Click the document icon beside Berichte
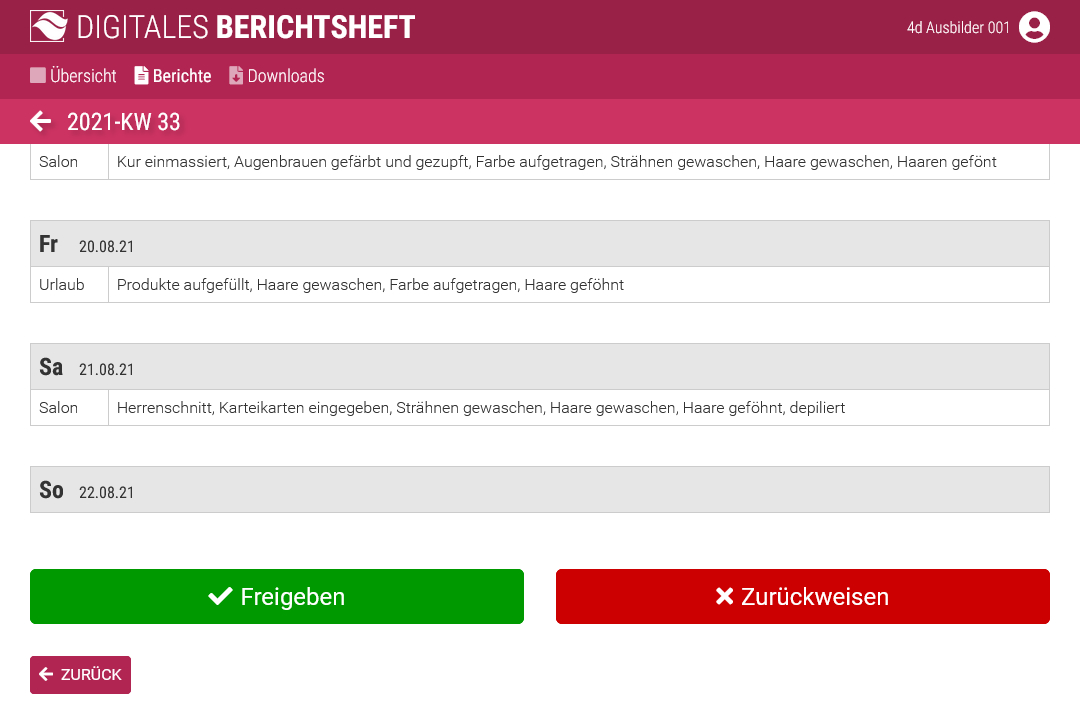The width and height of the screenshot is (1080, 720). point(141,76)
